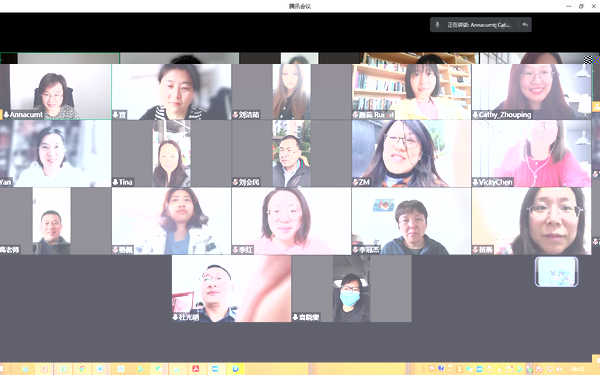Select the 杜光明 video tile in the bottom row
This screenshot has width=600, height=375.
tap(232, 289)
